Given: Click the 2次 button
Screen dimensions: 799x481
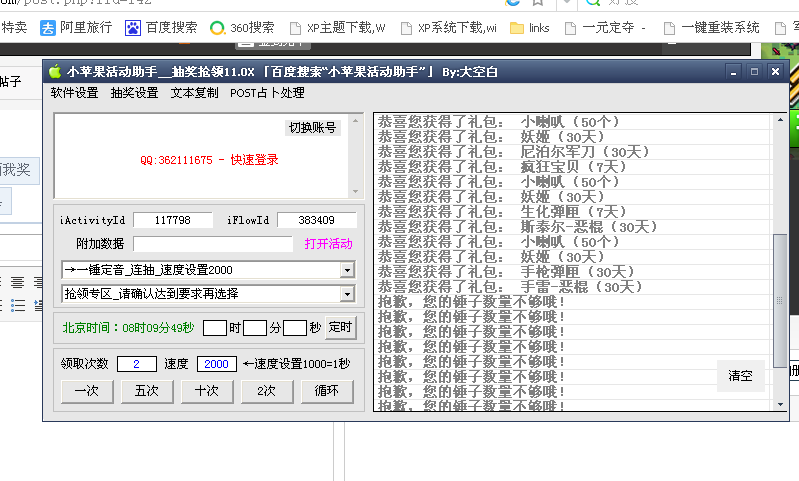Looking at the screenshot, I should 267,391.
